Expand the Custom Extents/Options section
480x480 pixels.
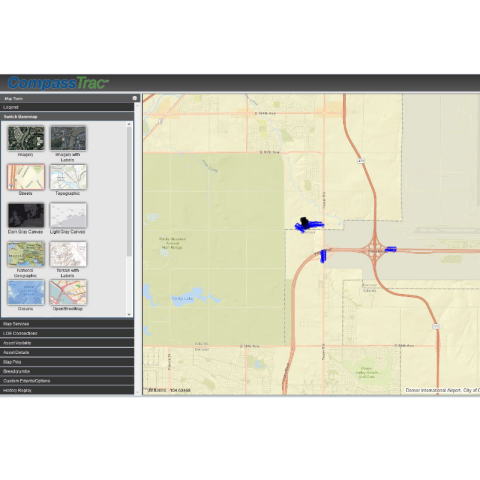pyautogui.click(x=67, y=381)
